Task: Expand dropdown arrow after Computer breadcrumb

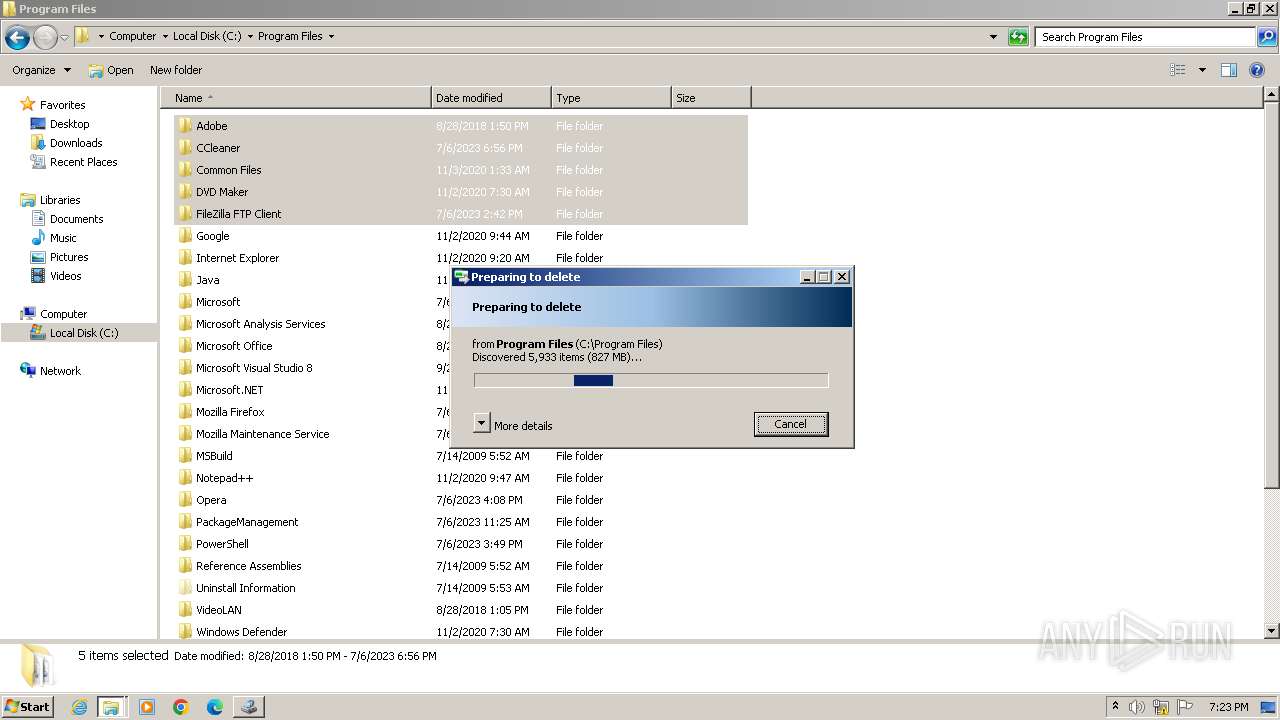Action: pyautogui.click(x=165, y=37)
